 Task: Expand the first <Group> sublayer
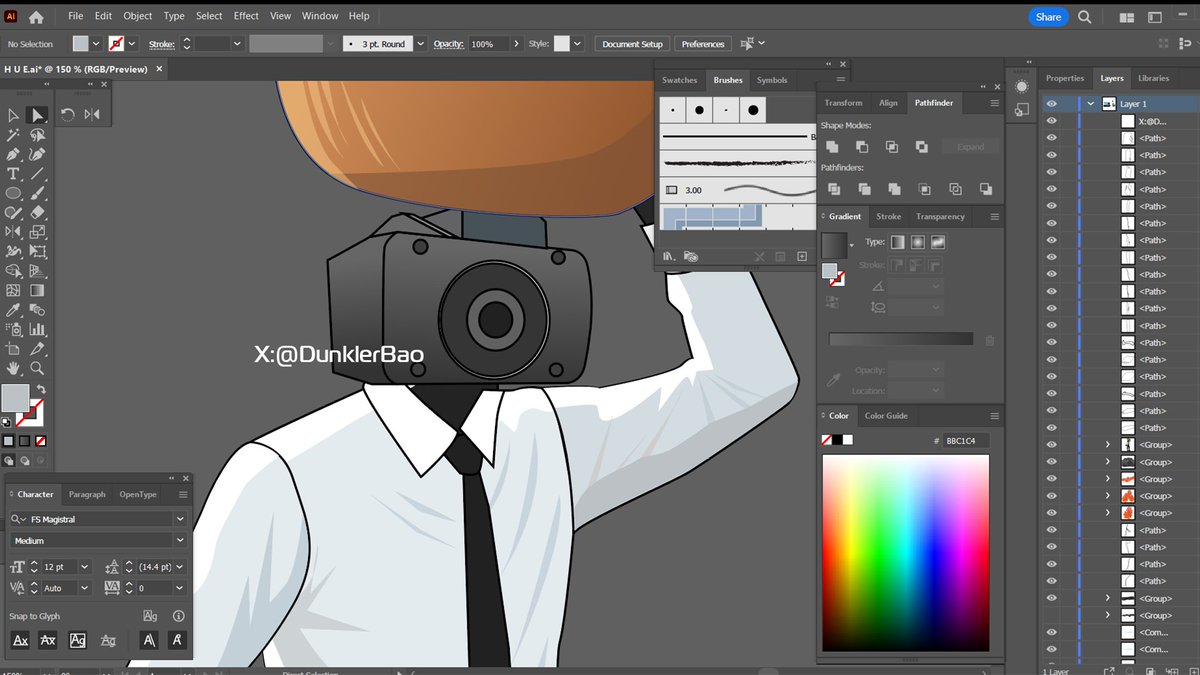point(1108,445)
